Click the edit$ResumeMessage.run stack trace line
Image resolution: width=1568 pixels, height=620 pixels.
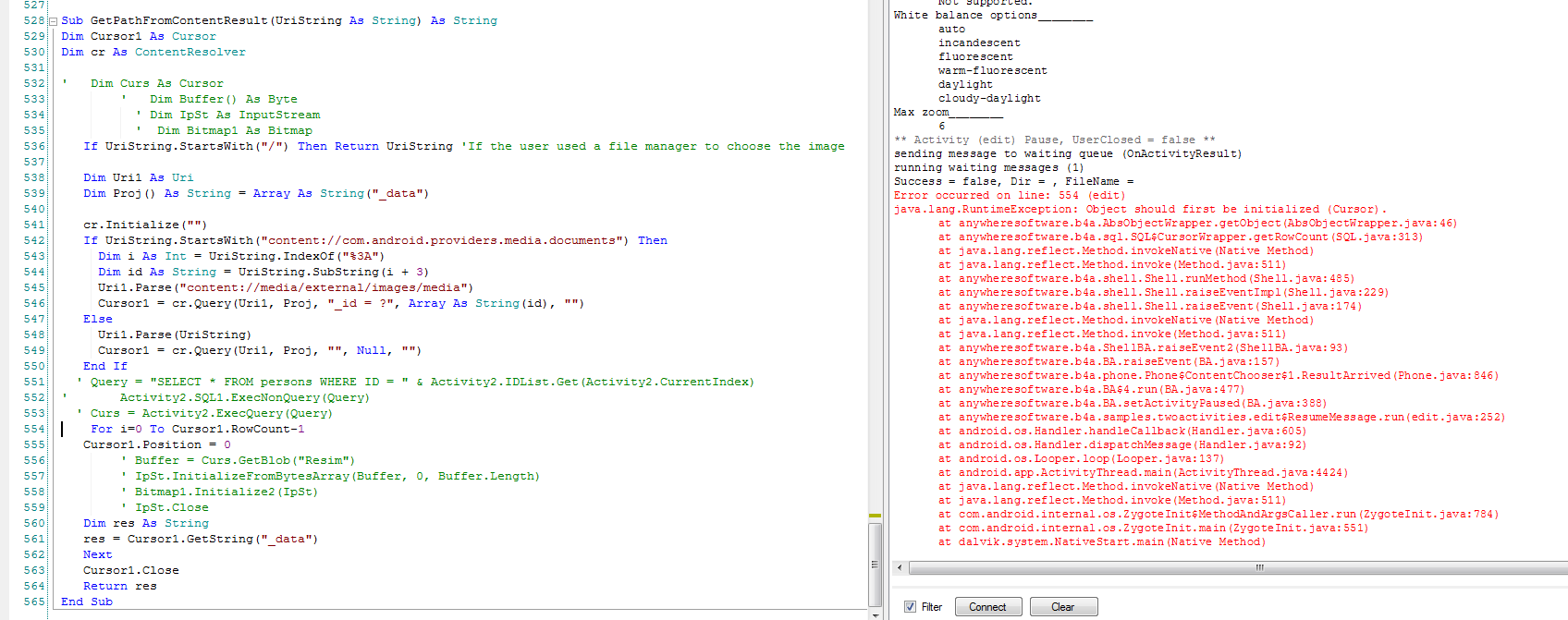click(x=1222, y=418)
